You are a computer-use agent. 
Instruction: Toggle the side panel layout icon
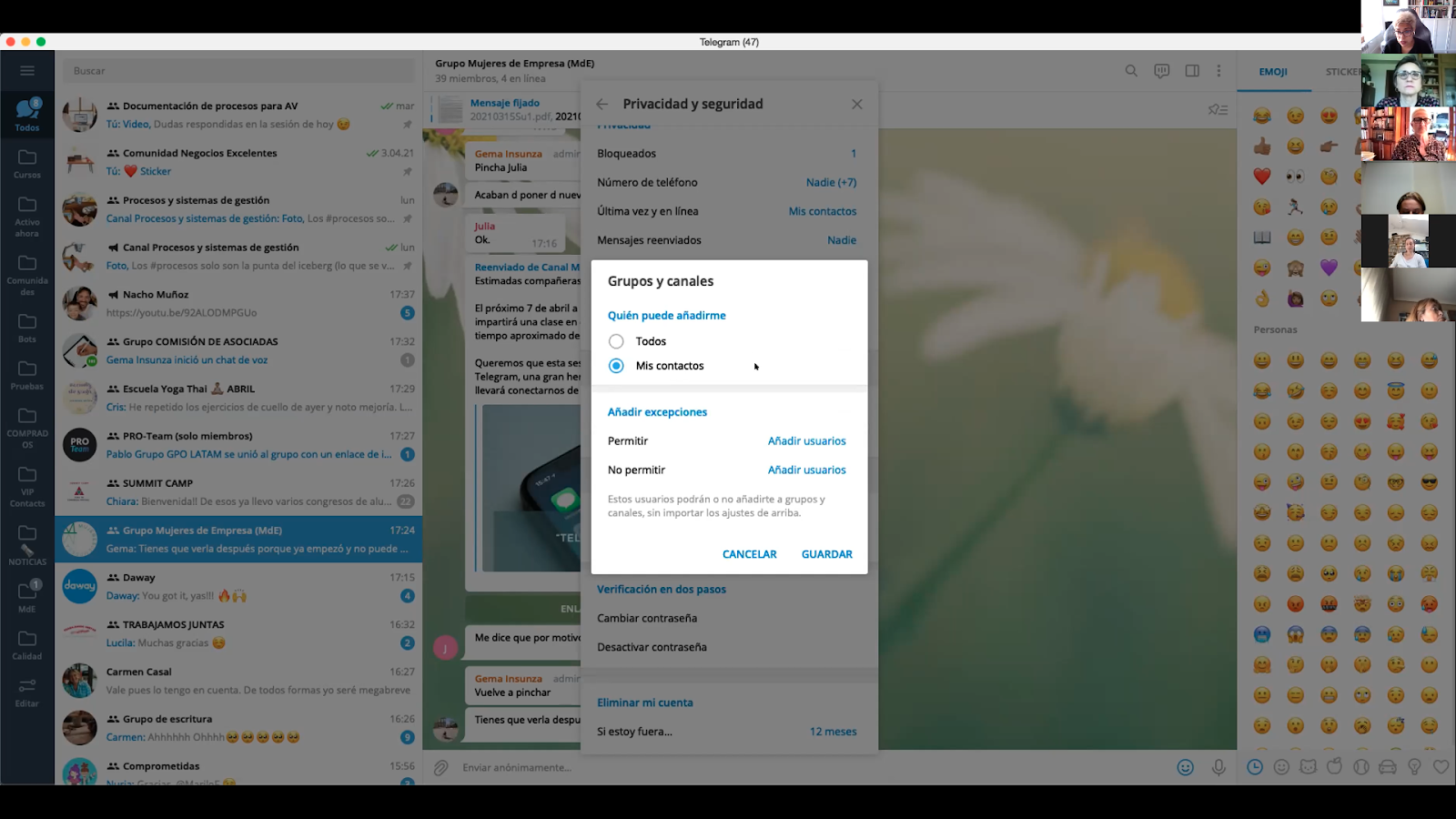1192,71
